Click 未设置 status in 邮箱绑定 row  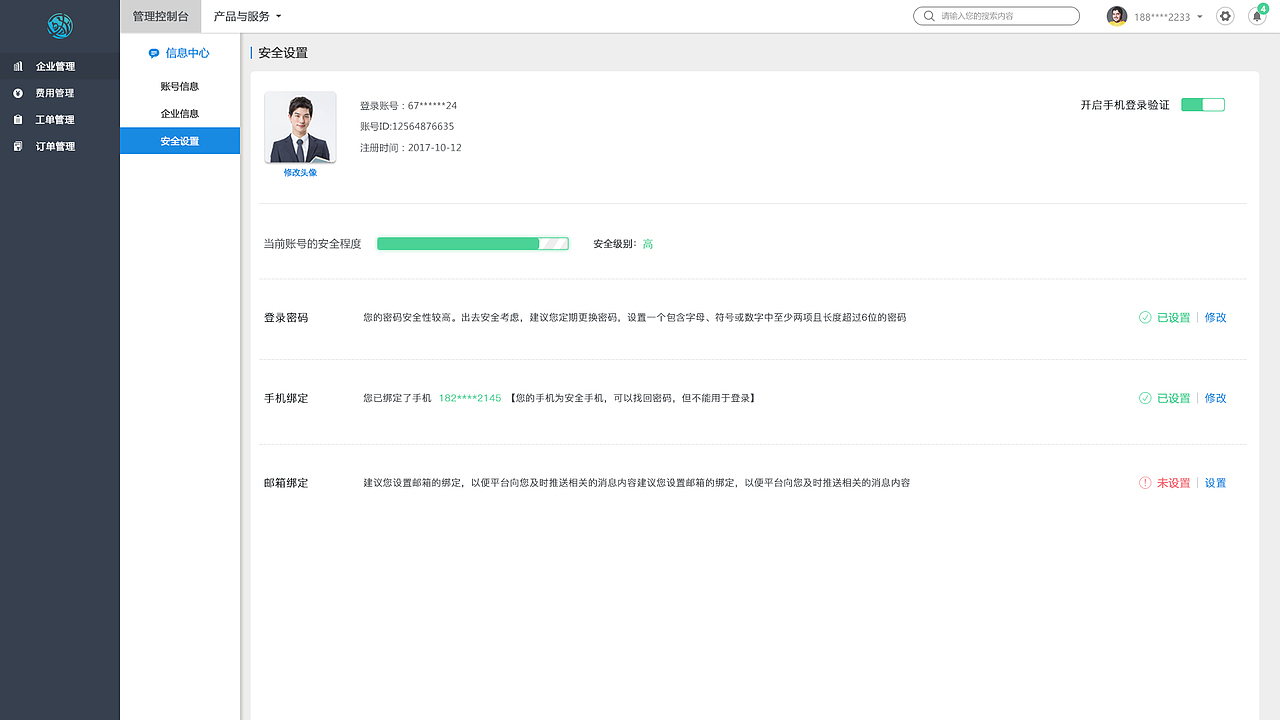pos(1174,483)
